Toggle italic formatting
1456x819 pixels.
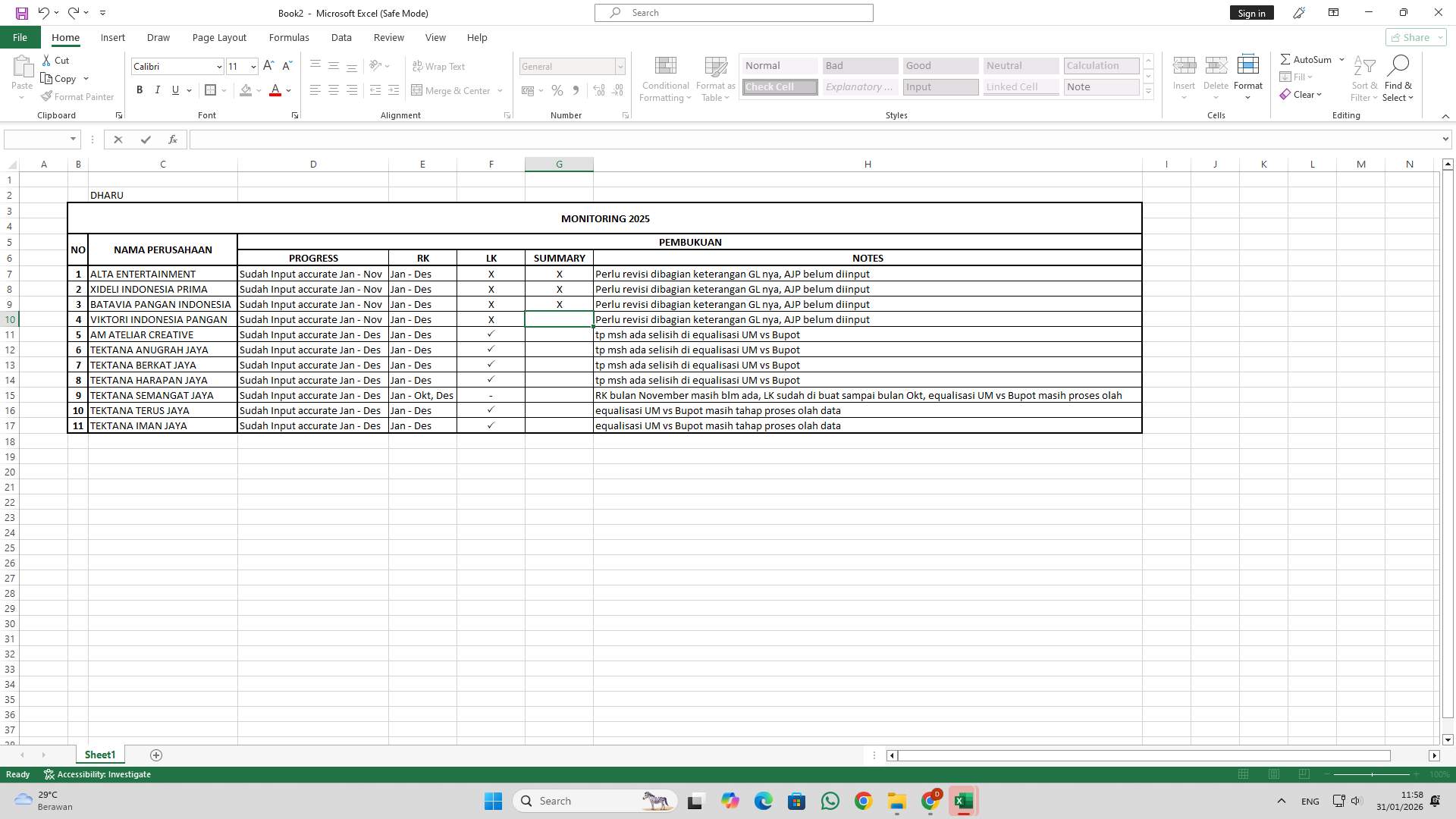click(158, 89)
